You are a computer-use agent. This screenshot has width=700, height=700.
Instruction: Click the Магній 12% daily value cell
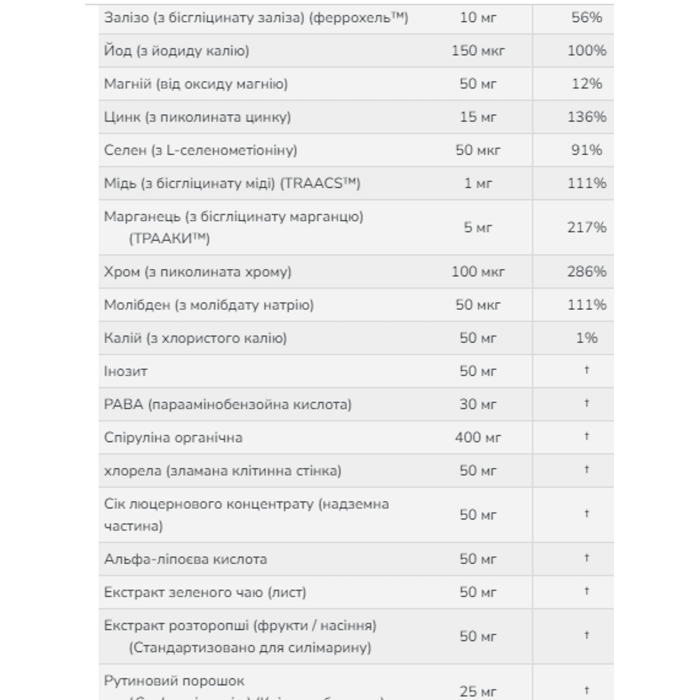587,84
